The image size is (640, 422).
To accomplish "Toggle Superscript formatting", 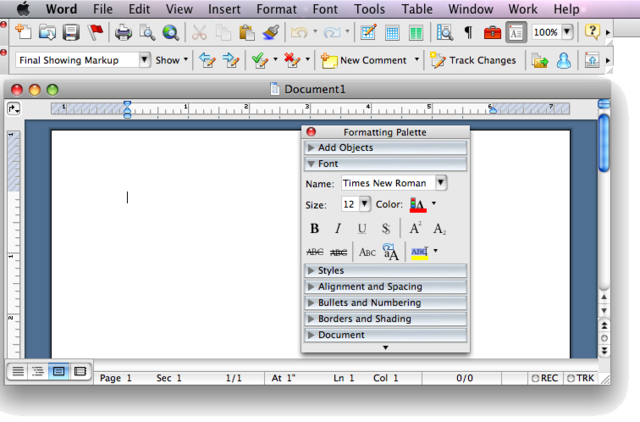I will 416,228.
